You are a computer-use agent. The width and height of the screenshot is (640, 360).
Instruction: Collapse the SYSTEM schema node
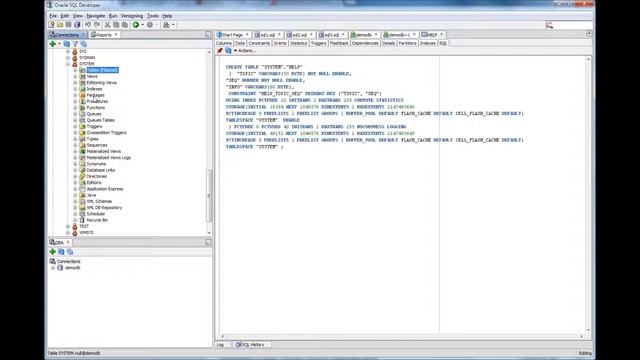point(68,64)
